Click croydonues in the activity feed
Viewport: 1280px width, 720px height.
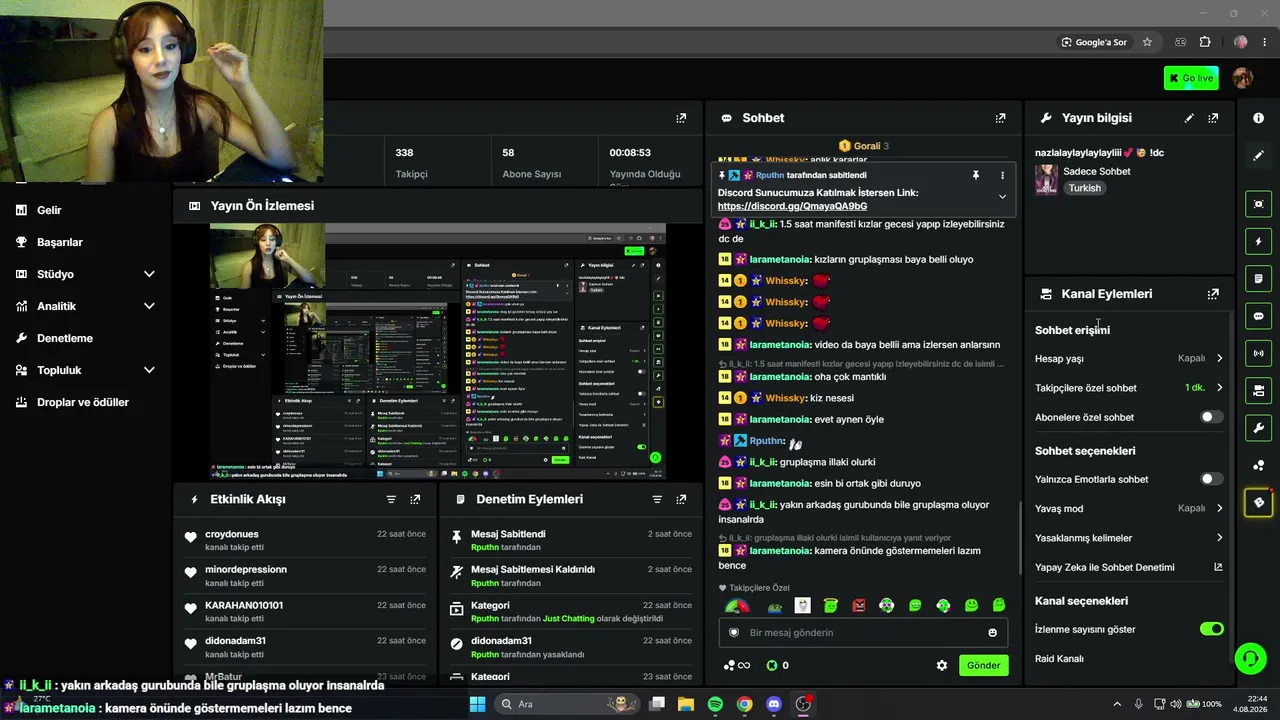click(x=232, y=534)
